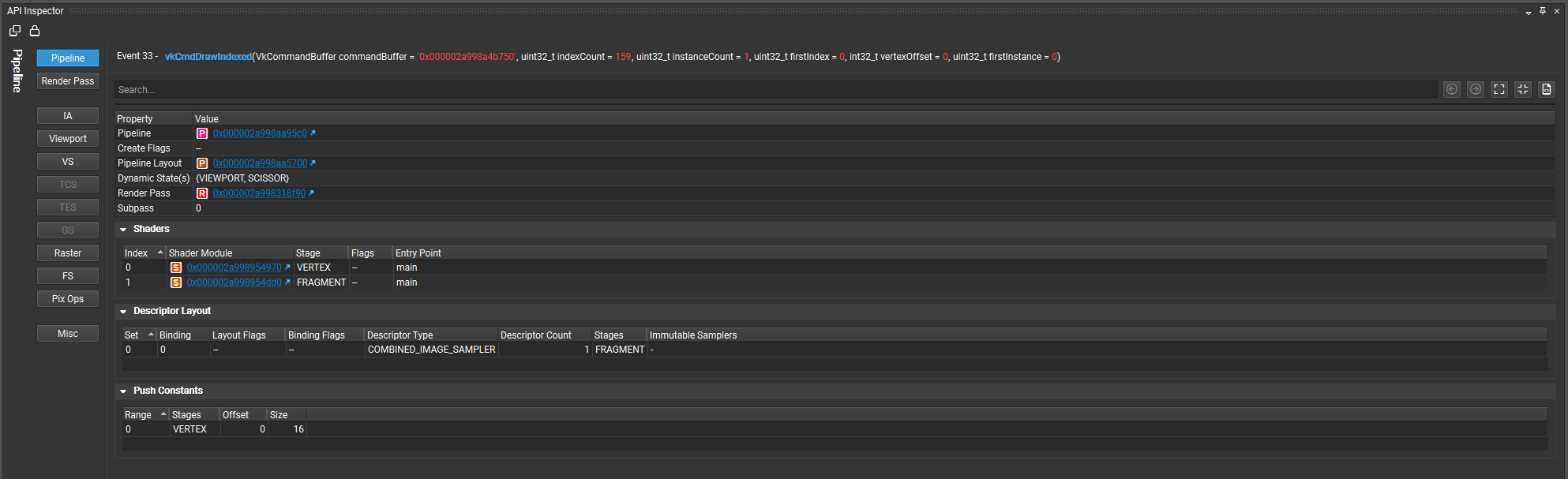The width and height of the screenshot is (1568, 479).
Task: Select COMBINED_IMAGE_SAMPLER descriptor type cell
Action: click(432, 350)
